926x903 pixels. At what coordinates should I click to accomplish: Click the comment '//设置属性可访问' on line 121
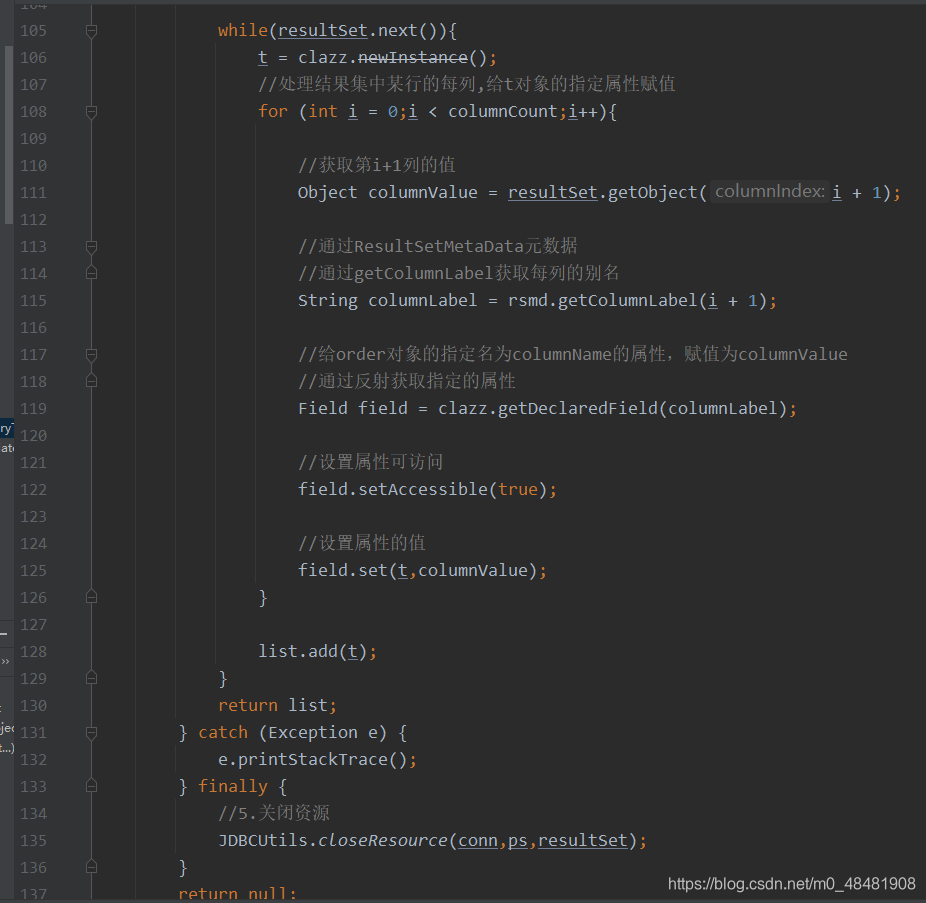tap(370, 462)
